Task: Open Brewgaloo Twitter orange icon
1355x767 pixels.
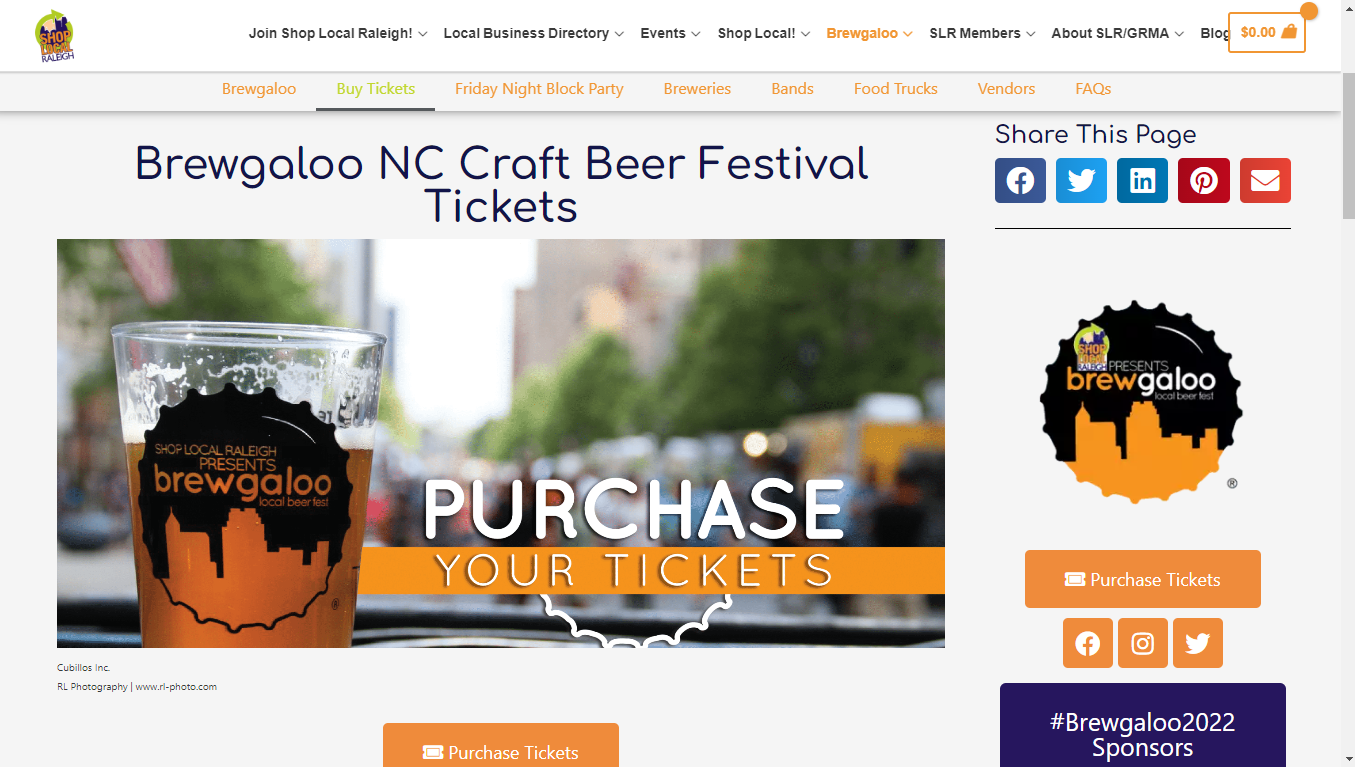Action: coord(1197,643)
